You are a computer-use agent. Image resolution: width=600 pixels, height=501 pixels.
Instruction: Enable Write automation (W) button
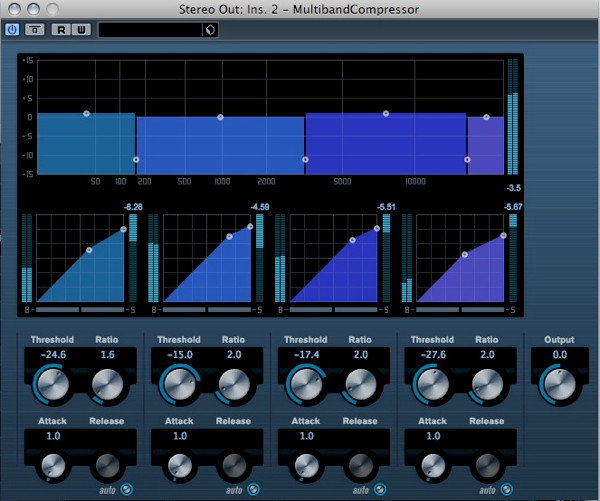pyautogui.click(x=79, y=30)
